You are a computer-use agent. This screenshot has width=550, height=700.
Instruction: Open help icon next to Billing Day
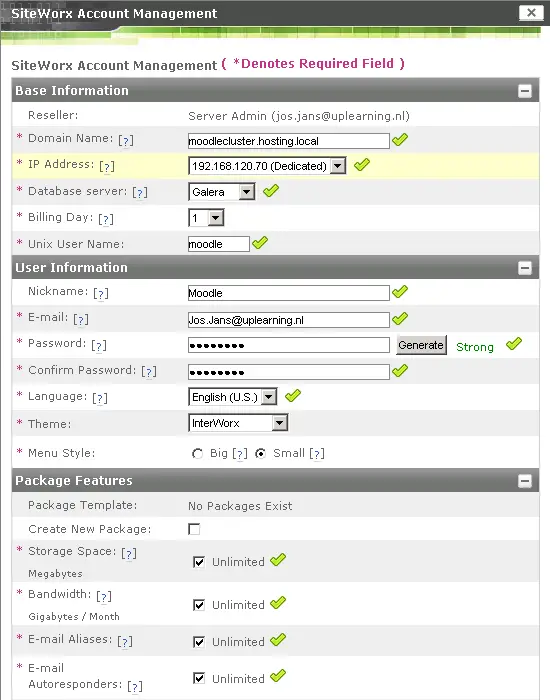[x=106, y=219]
